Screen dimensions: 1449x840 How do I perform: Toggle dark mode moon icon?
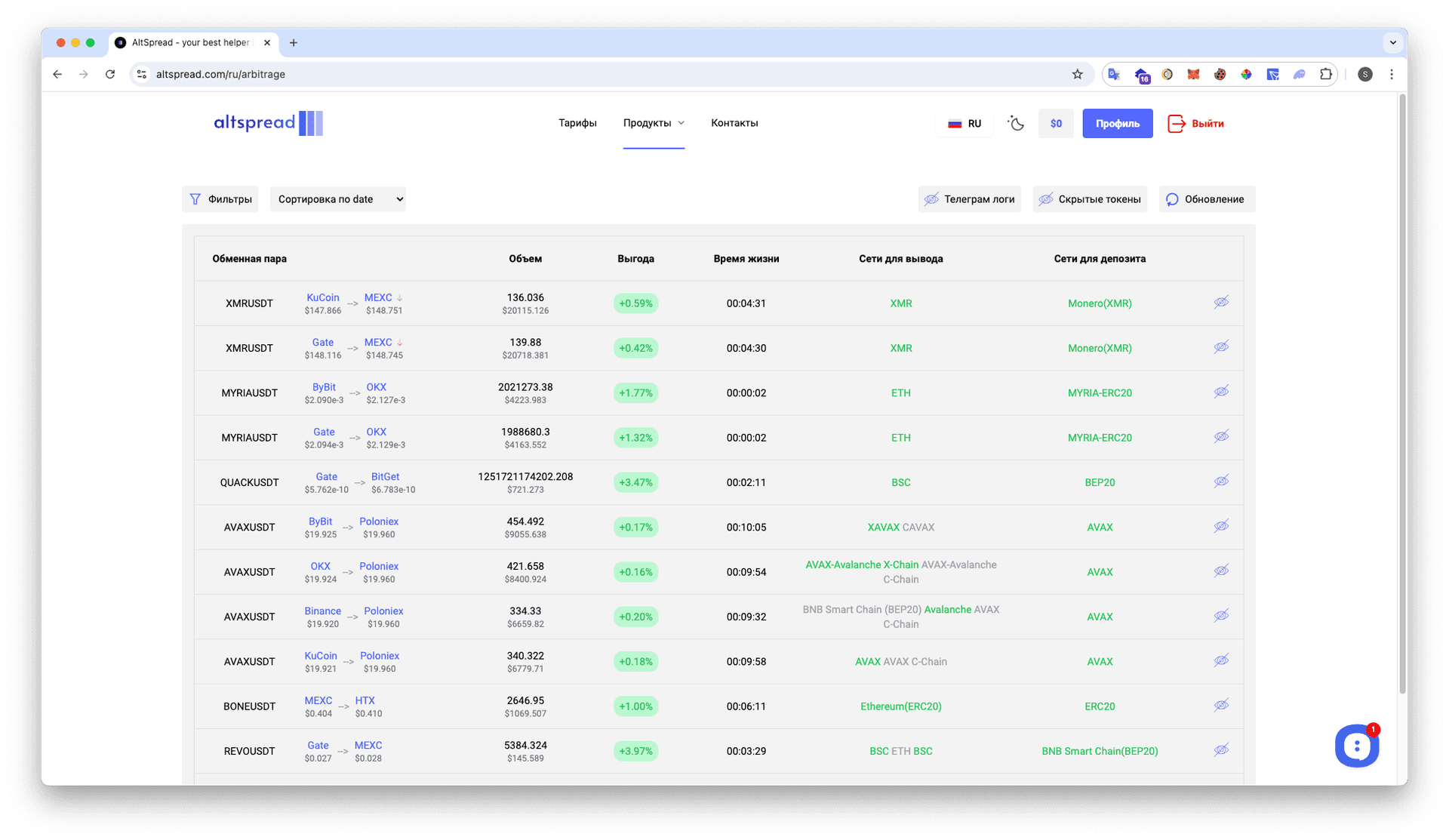click(1016, 124)
